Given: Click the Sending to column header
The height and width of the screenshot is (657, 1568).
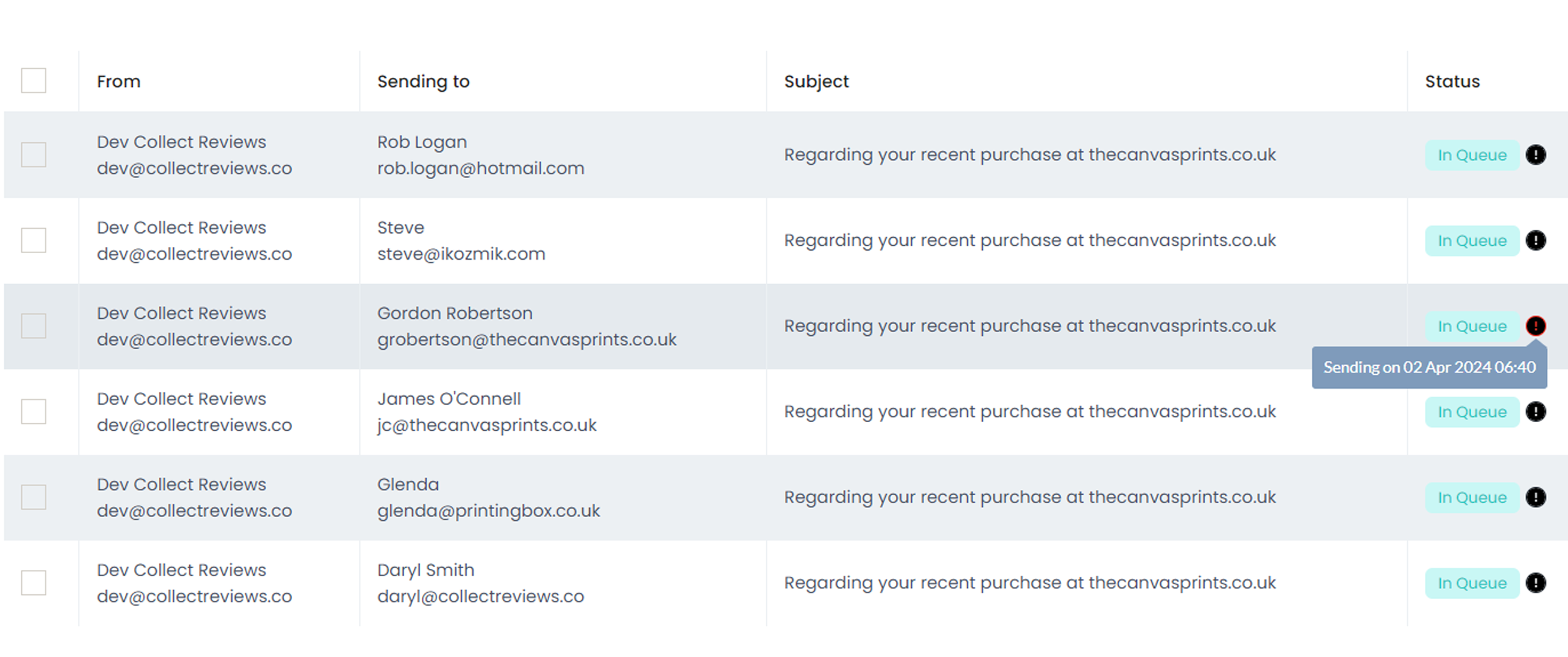Looking at the screenshot, I should tap(424, 82).
